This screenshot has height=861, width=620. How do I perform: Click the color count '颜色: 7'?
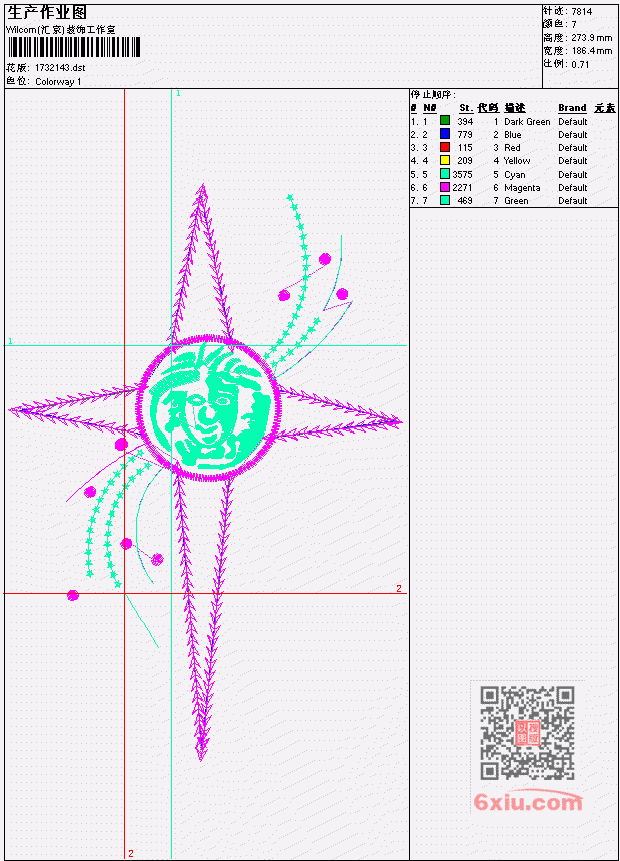coord(560,25)
